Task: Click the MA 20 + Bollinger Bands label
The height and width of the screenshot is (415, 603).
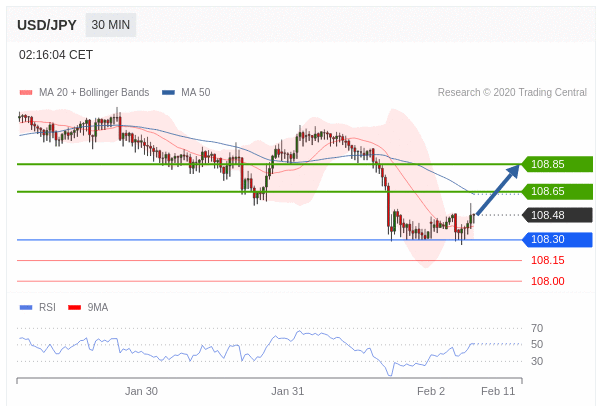Action: point(94,92)
